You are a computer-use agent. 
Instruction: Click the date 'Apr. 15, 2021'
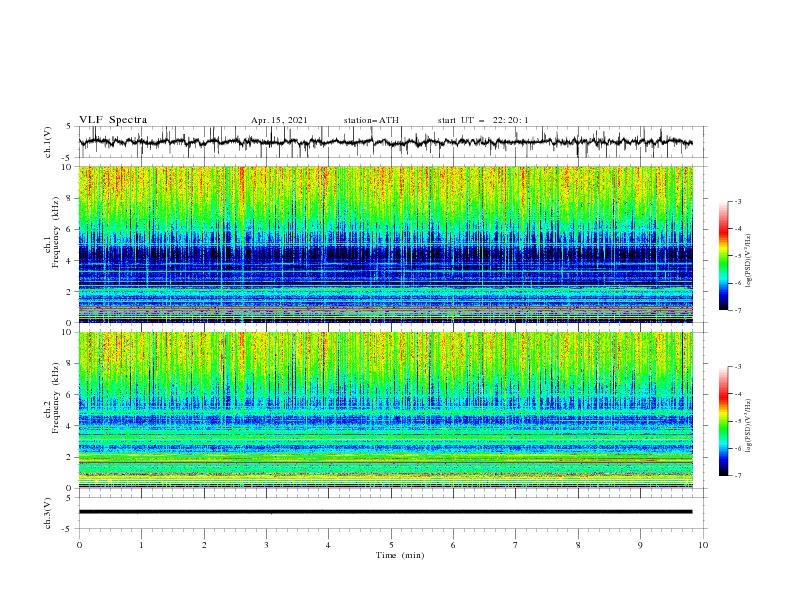click(x=279, y=120)
